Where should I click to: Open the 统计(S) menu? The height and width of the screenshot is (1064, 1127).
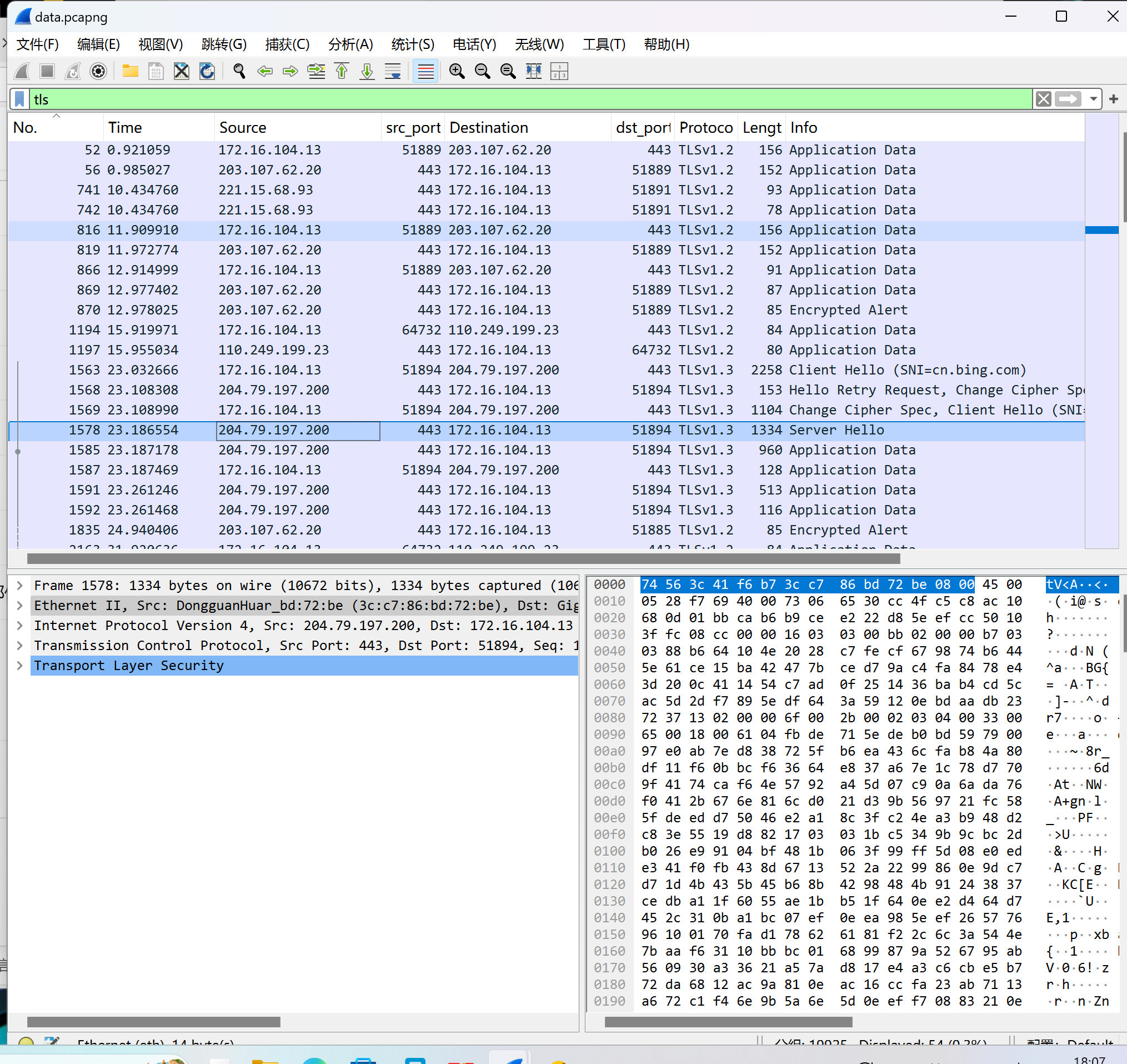[412, 44]
